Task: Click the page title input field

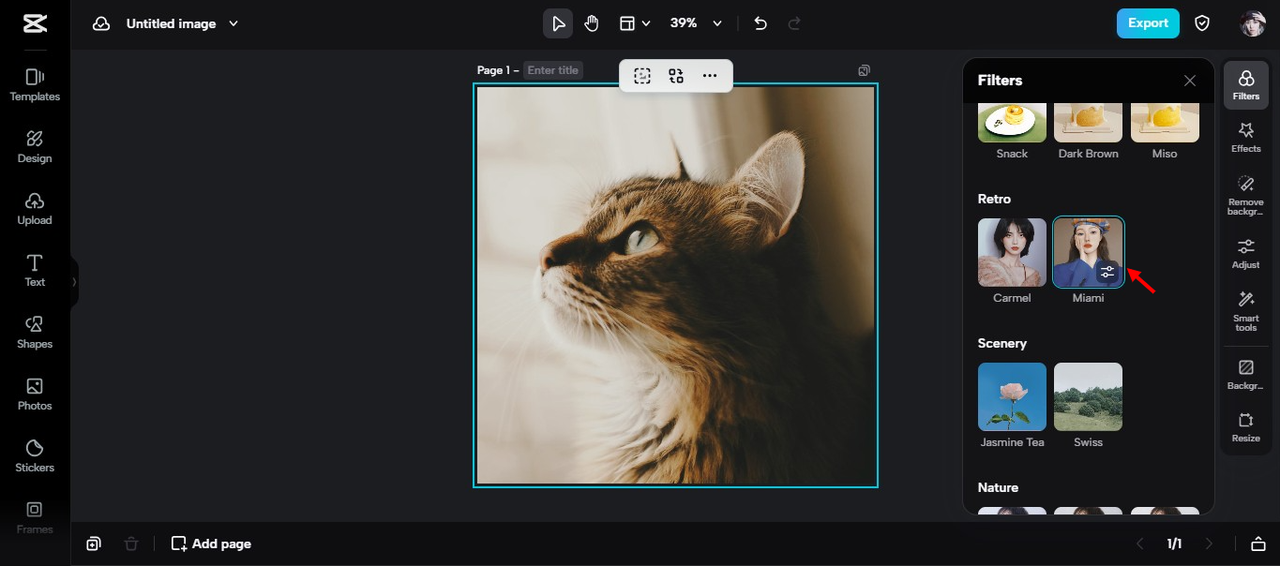Action: coord(553,70)
